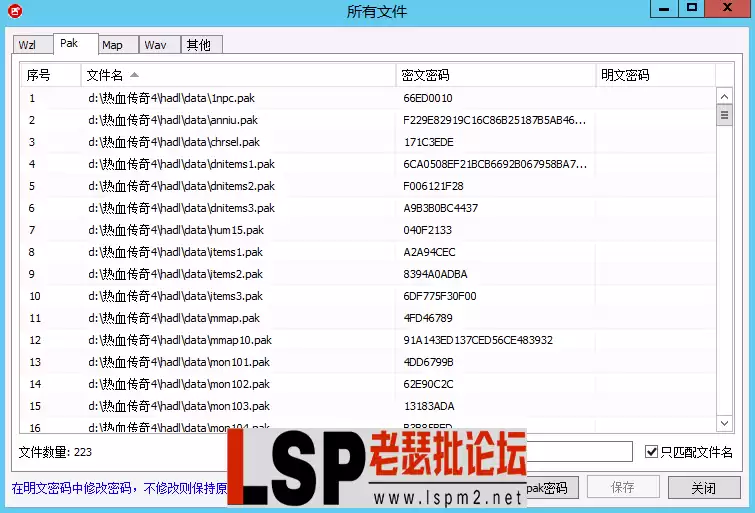Click the 保存 button
This screenshot has height=513, width=755.
623,487
